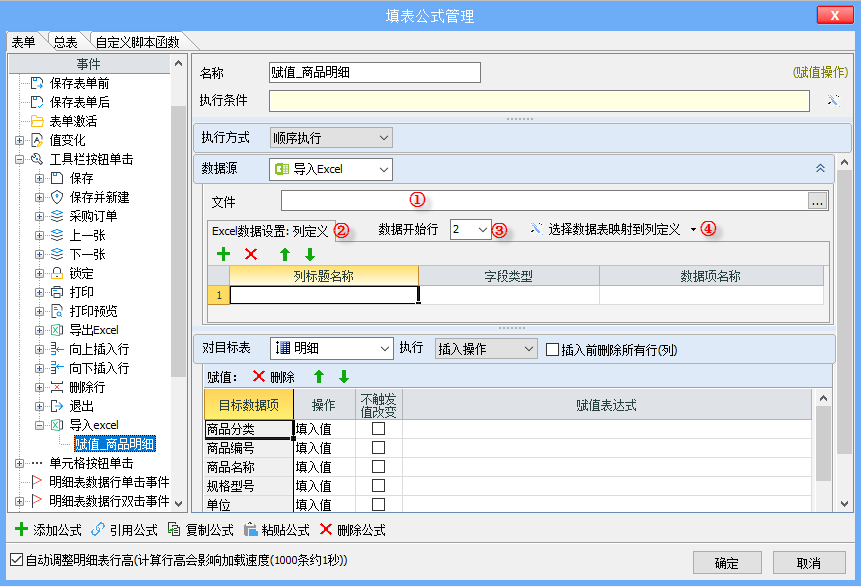
Task: Click the 值变化 event icon
Action: (37, 140)
